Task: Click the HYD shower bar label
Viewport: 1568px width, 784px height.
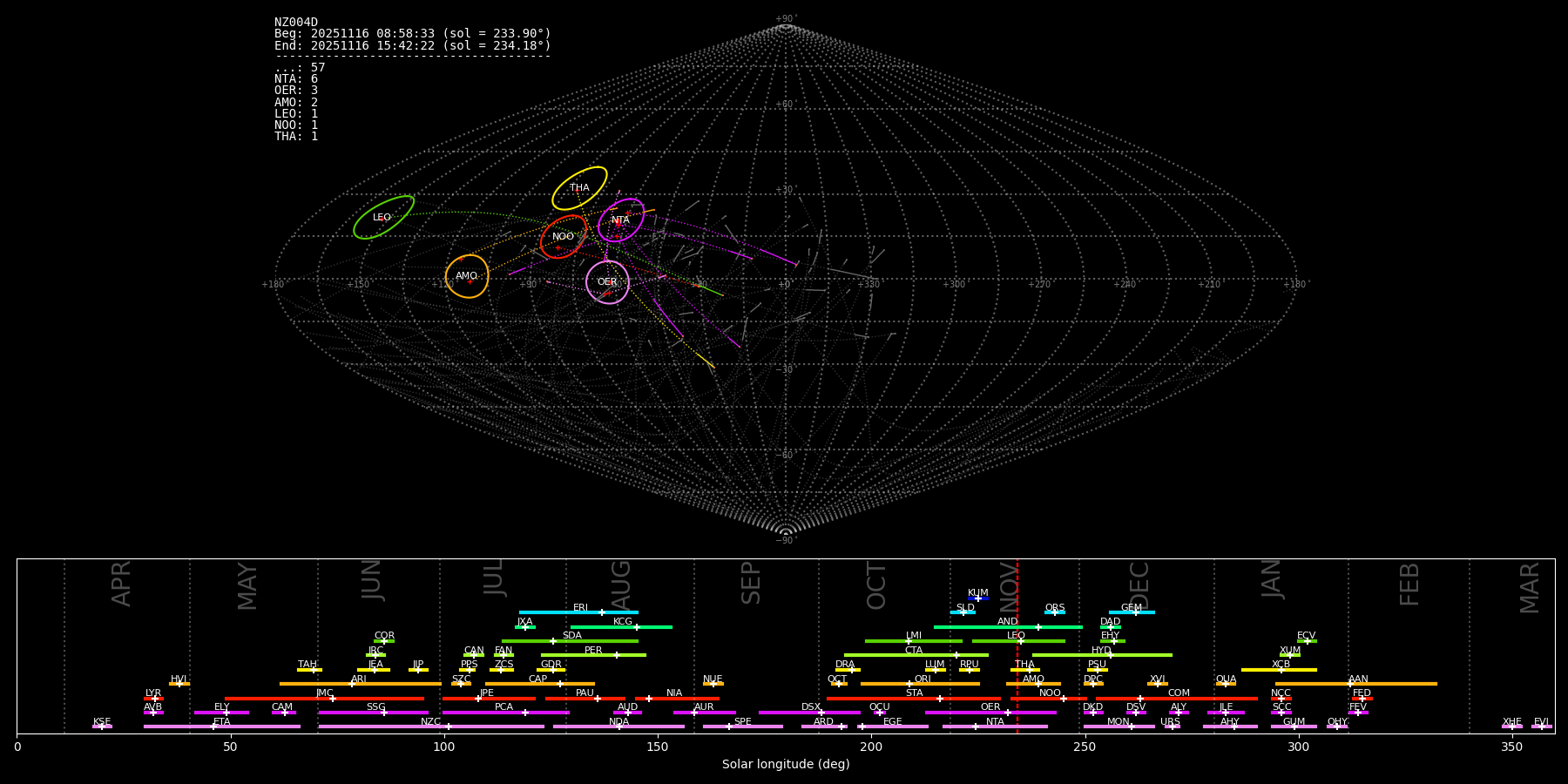Action: tap(1101, 651)
